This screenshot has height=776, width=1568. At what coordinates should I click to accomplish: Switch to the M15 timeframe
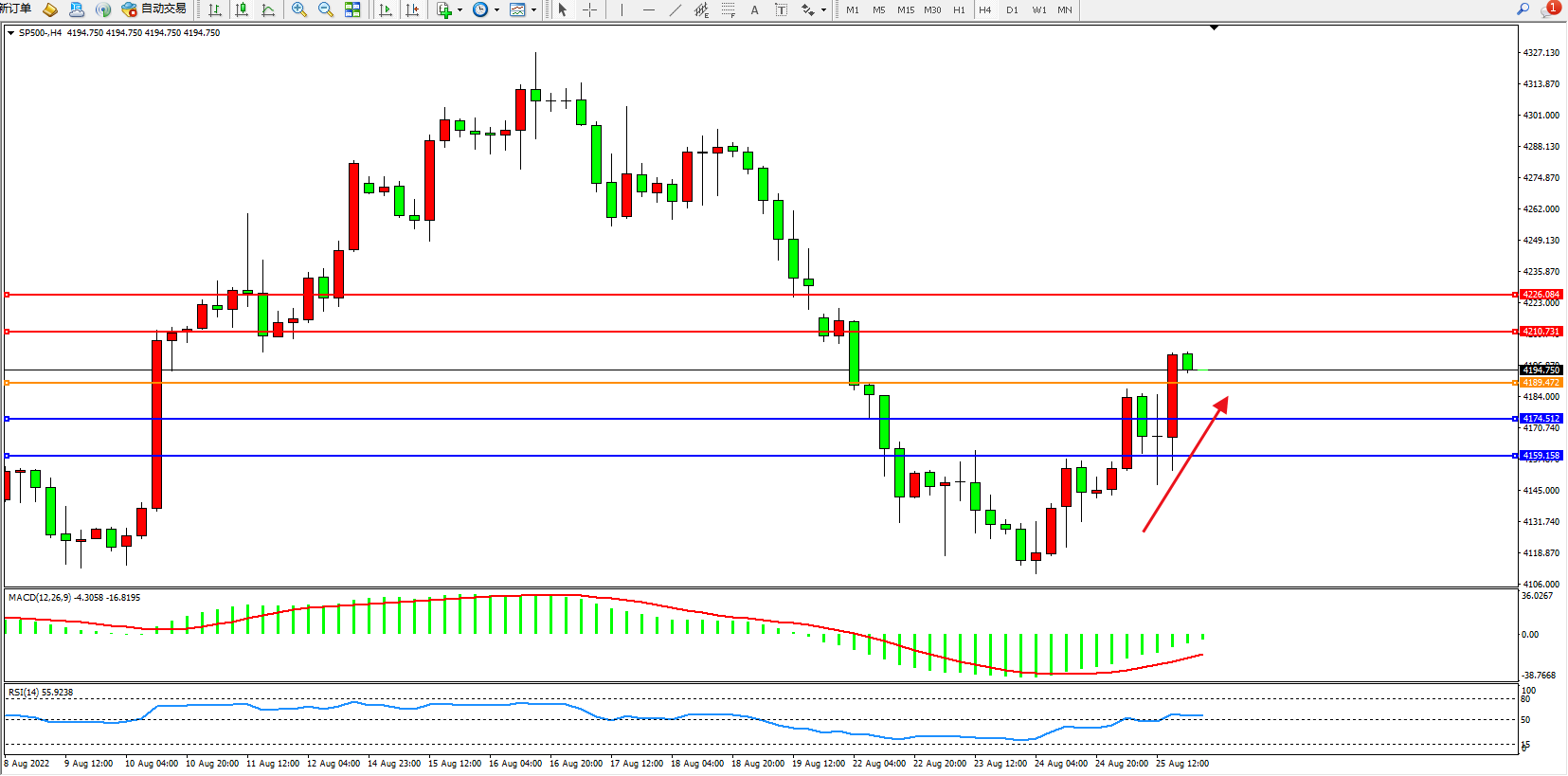pos(906,9)
